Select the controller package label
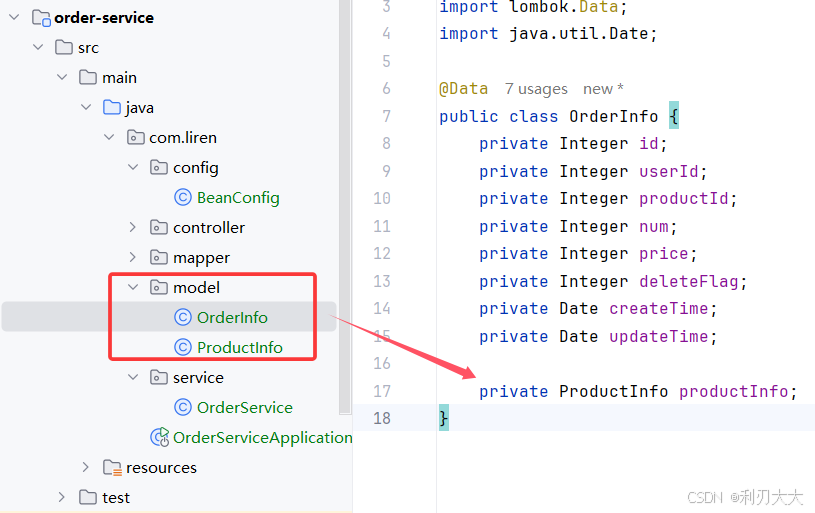 tap(209, 228)
